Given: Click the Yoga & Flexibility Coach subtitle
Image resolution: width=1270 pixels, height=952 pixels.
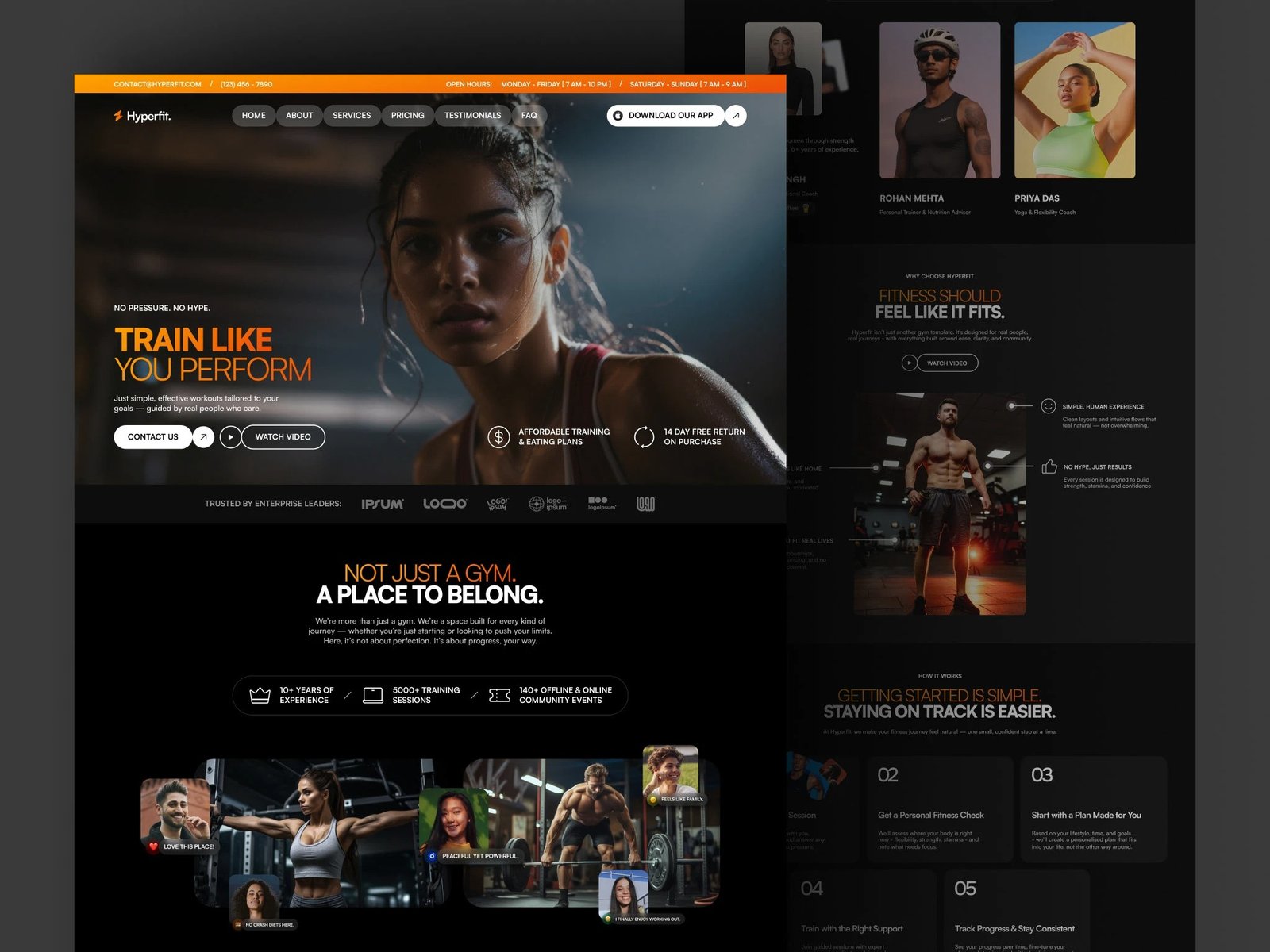Looking at the screenshot, I should point(1045,213).
